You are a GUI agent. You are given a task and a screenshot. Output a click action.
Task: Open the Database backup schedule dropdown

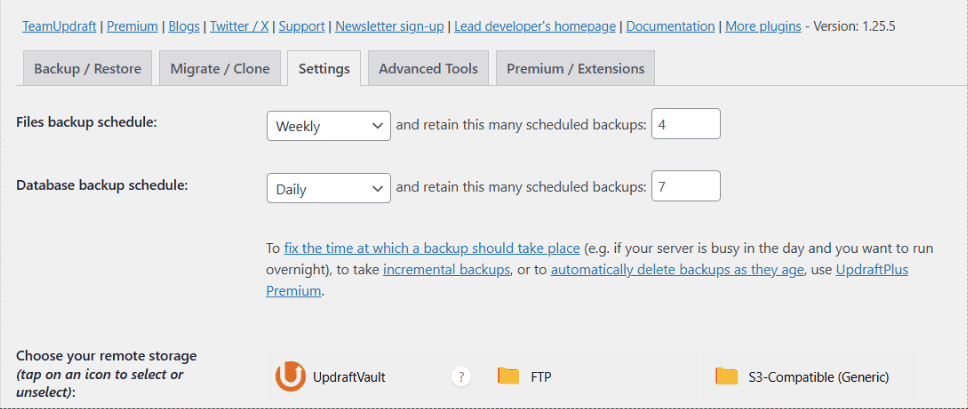pyautogui.click(x=328, y=188)
